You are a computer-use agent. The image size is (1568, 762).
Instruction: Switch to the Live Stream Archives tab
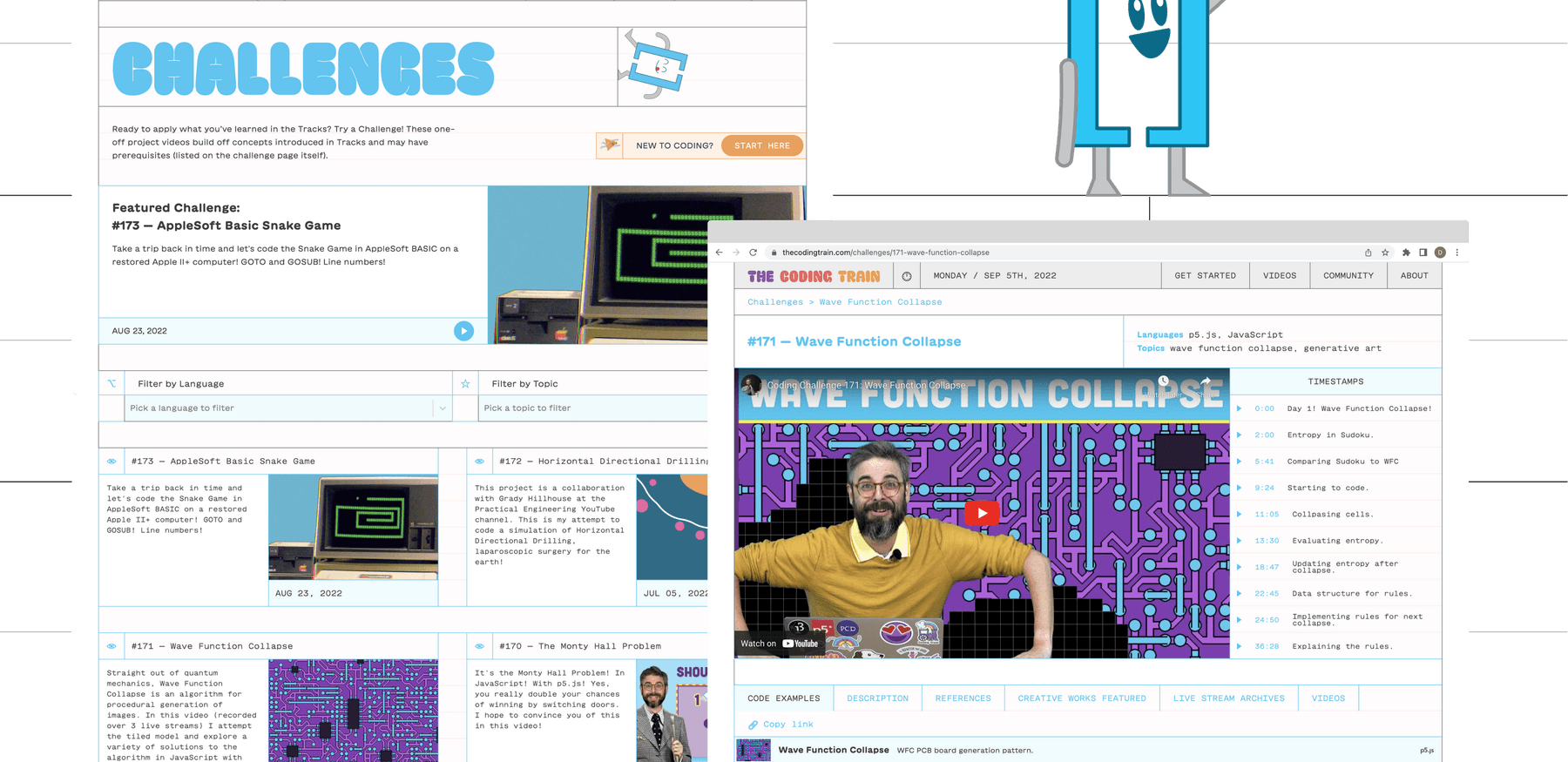click(1228, 698)
